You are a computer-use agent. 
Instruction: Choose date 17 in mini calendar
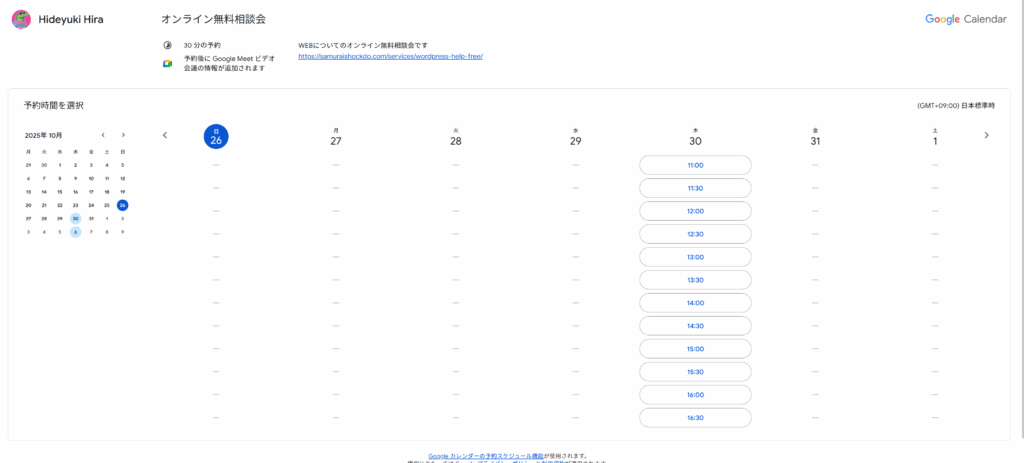tap(91, 192)
